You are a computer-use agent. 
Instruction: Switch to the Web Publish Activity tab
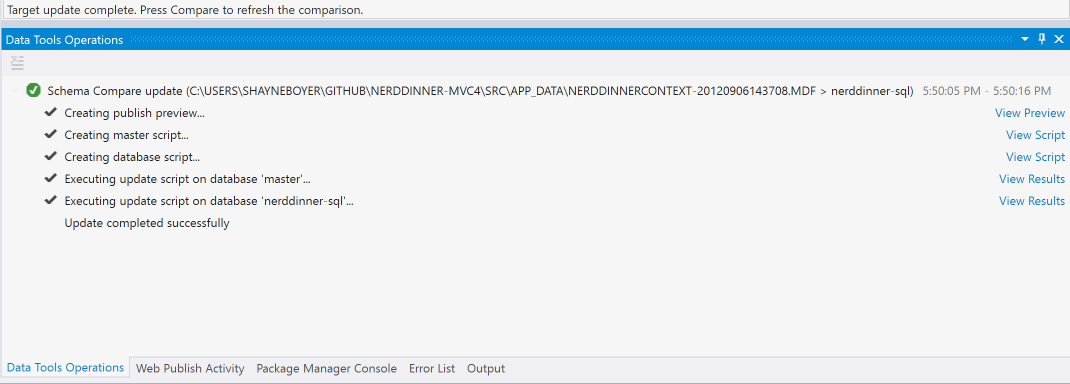(190, 368)
